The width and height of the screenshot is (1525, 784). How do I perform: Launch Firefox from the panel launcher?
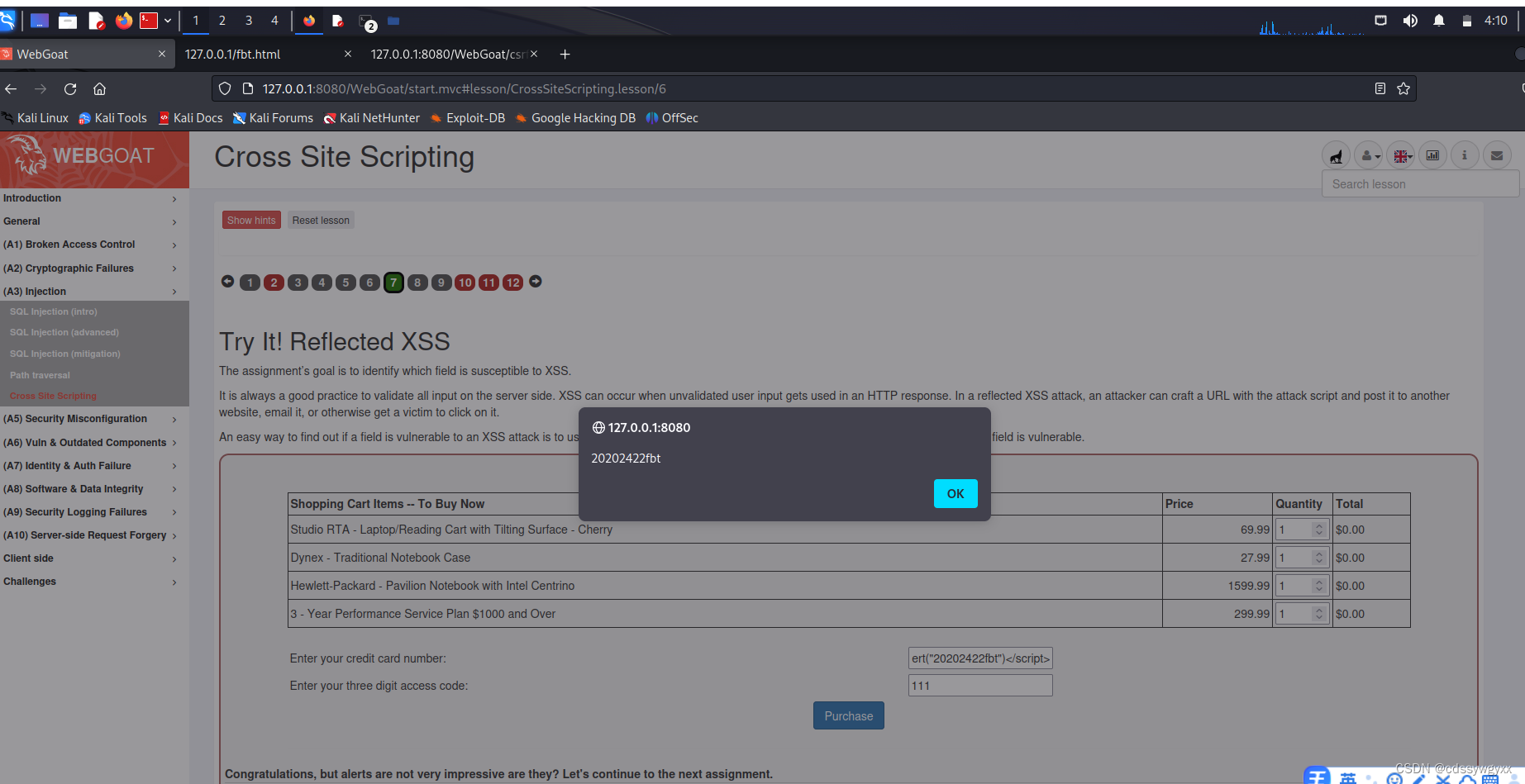[x=123, y=21]
